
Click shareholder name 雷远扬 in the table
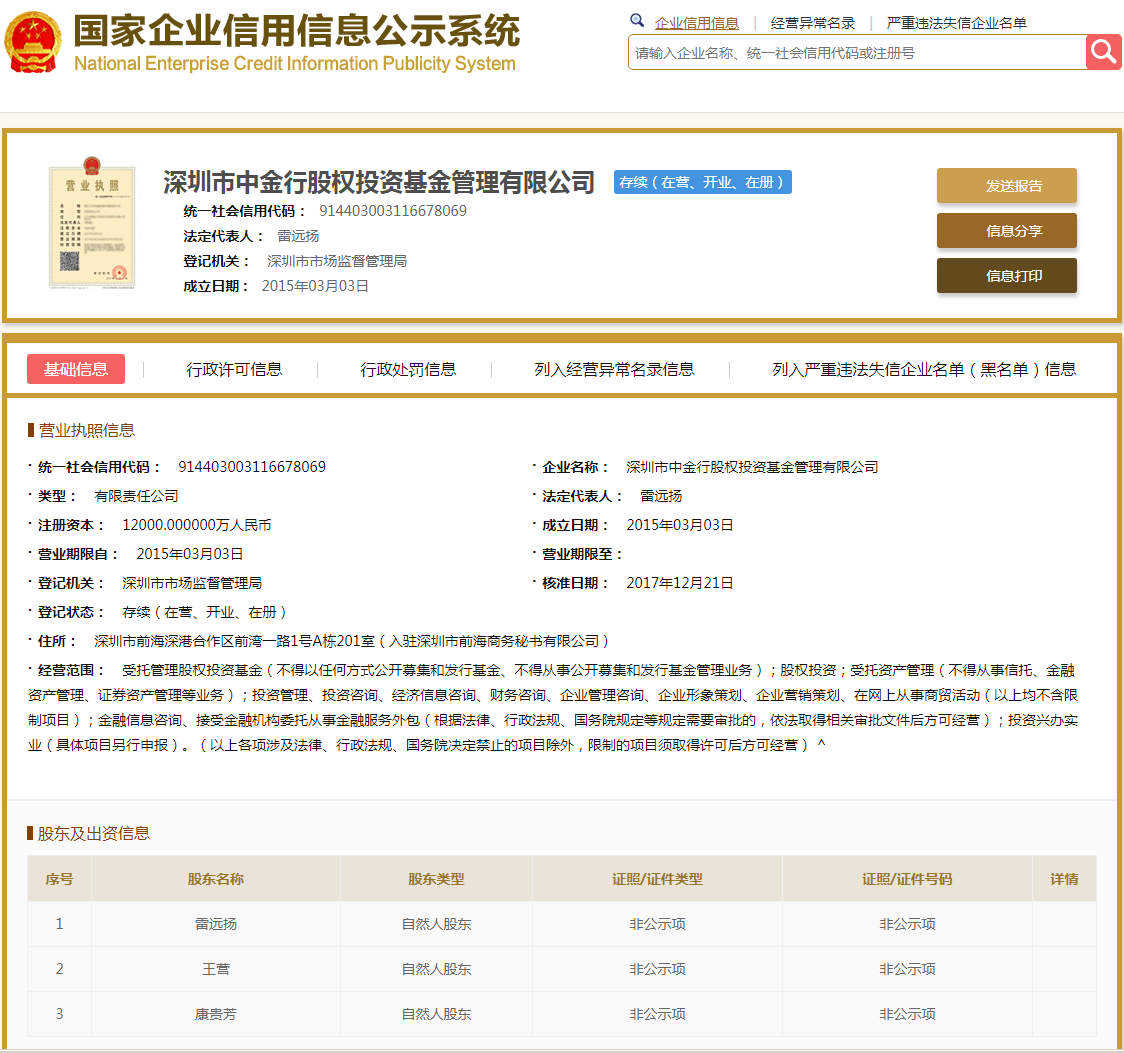tap(216, 924)
